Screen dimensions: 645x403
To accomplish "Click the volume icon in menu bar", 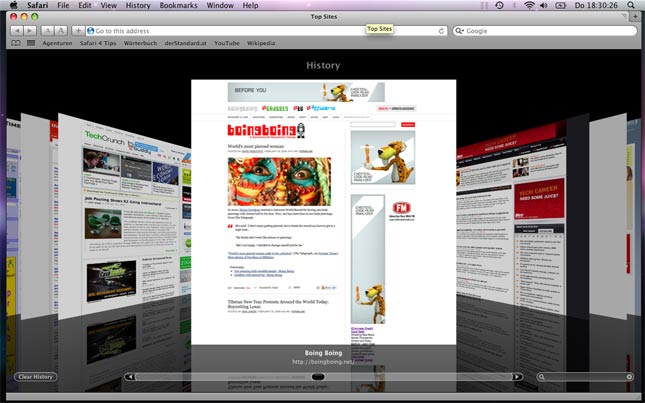I will pos(544,5).
